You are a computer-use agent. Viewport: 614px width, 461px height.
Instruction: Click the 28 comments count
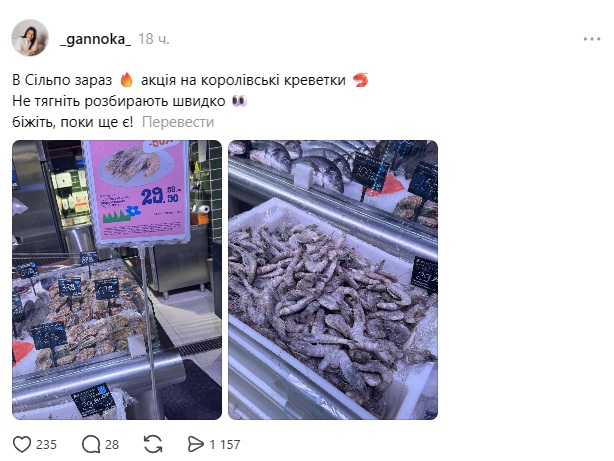pos(112,445)
